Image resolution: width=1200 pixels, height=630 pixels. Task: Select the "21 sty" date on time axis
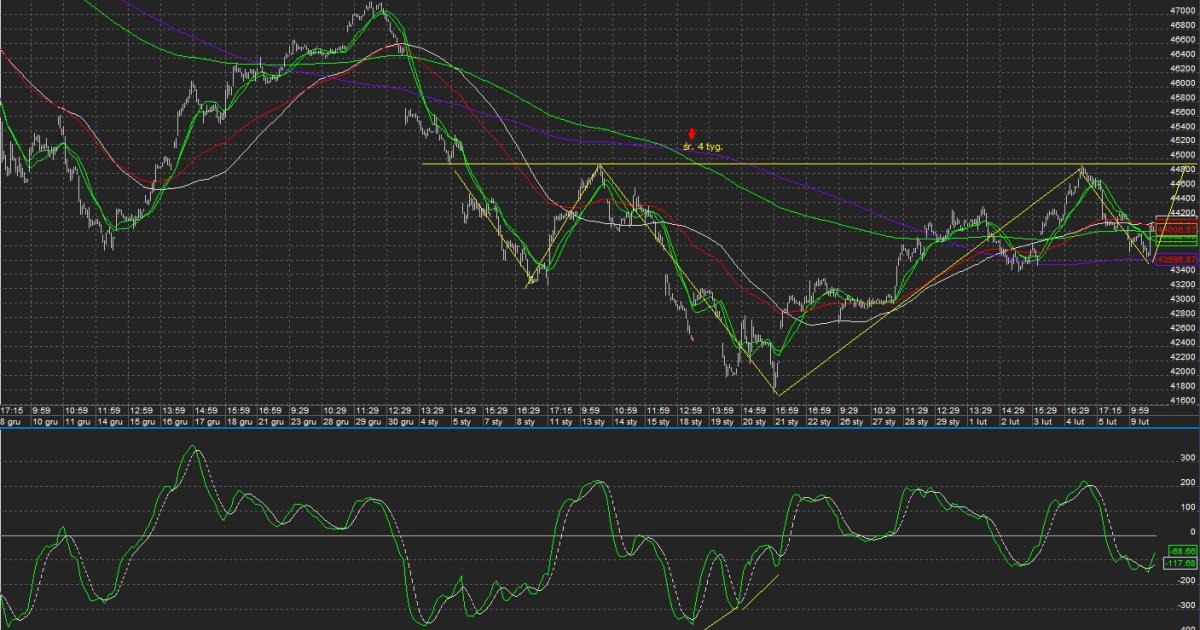pos(788,422)
